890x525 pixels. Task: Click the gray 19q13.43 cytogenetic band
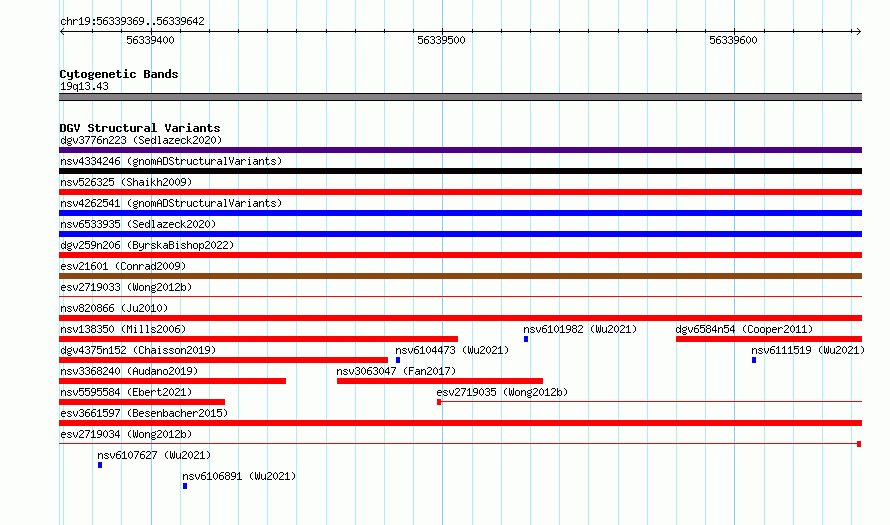point(460,97)
